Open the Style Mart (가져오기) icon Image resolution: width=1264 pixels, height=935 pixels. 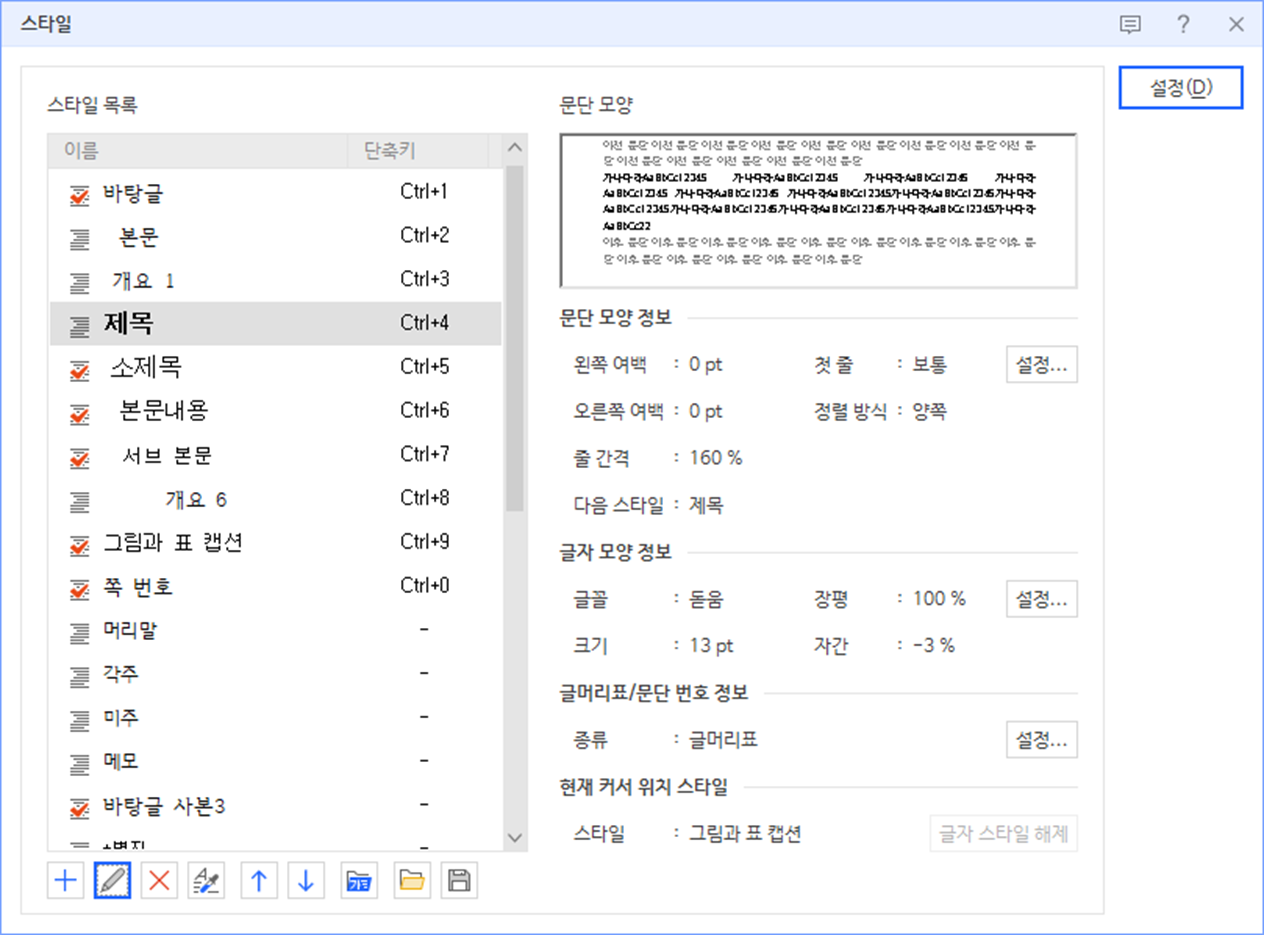[x=360, y=881]
